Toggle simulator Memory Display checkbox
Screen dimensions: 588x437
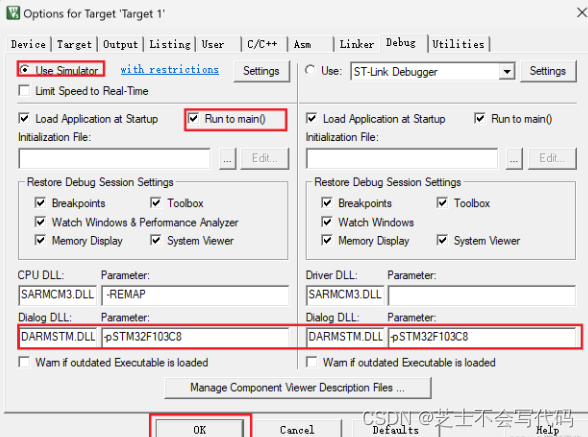click(40, 240)
